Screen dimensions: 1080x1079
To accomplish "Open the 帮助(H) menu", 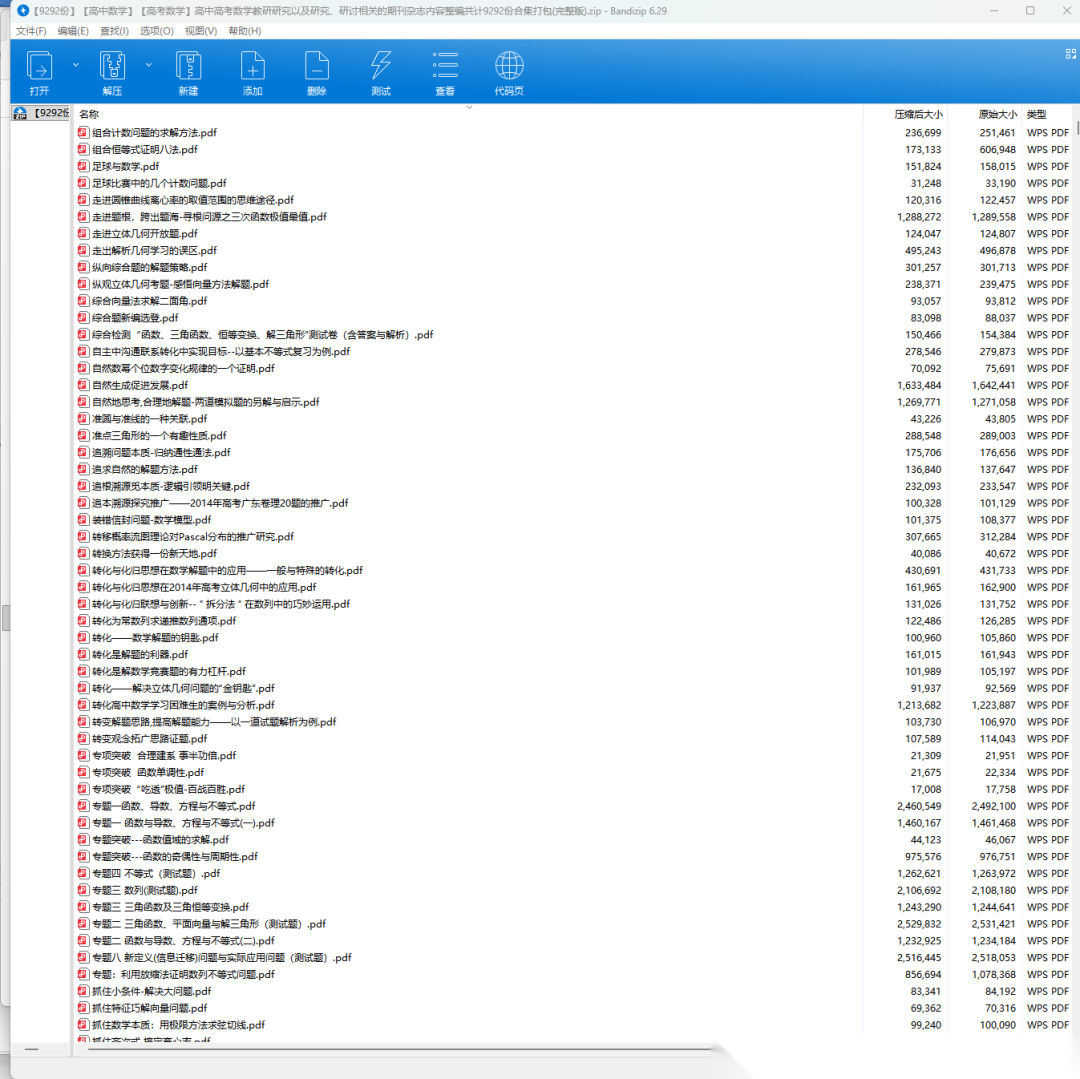I will coord(245,31).
